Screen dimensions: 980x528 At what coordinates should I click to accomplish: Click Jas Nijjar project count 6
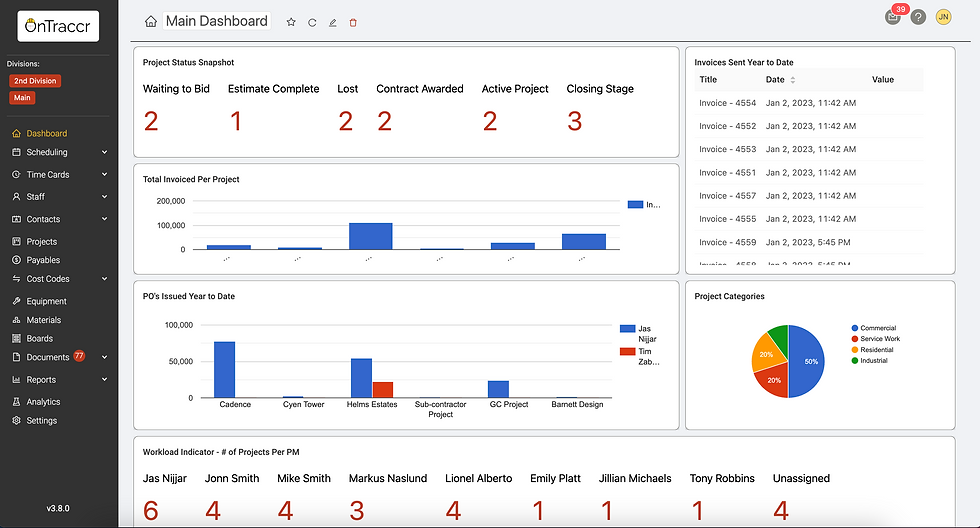151,511
